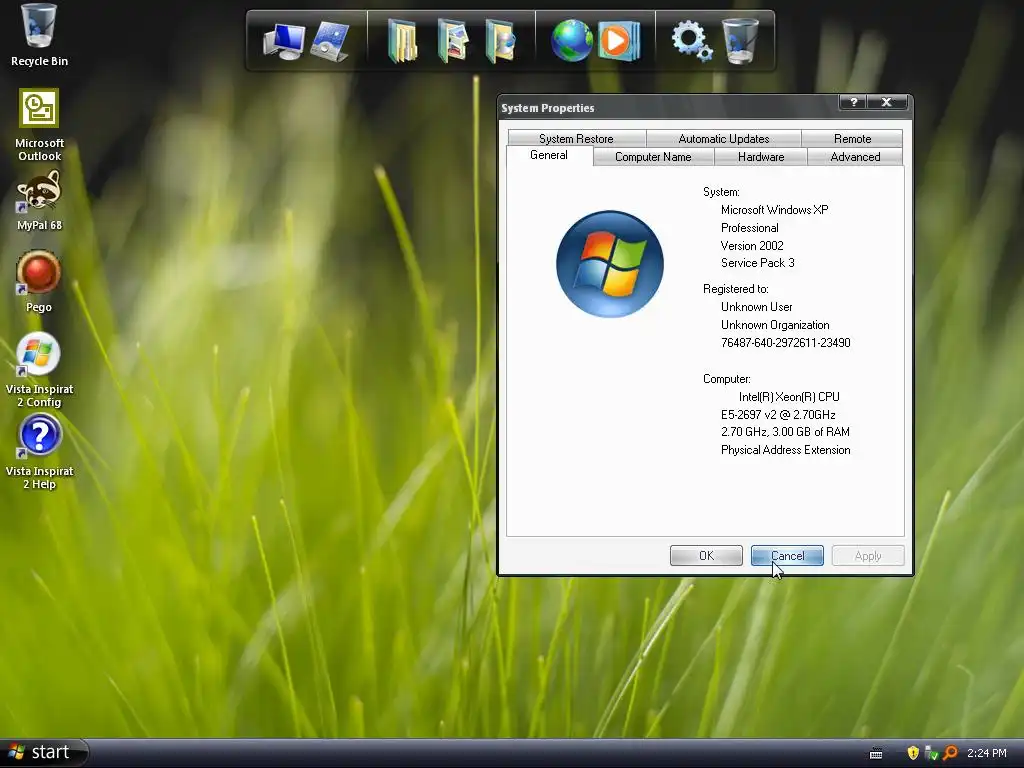Image resolution: width=1024 pixels, height=768 pixels.
Task: Click the System Properties title bar
Action: click(669, 108)
